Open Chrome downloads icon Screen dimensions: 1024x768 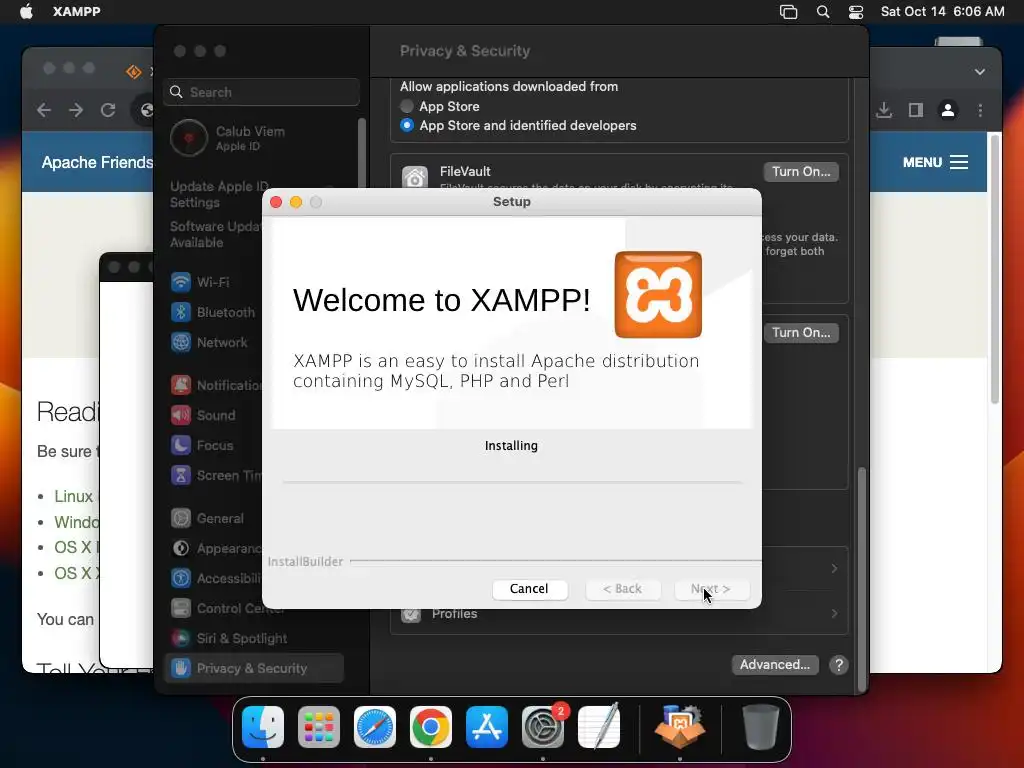(884, 110)
